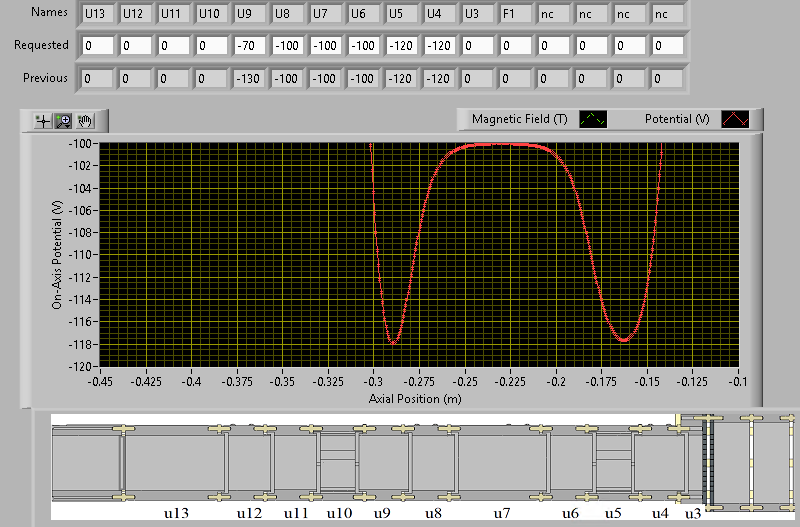Click the -0.225 x-axis tick label
The width and height of the screenshot is (800, 527).
pyautogui.click(x=510, y=382)
